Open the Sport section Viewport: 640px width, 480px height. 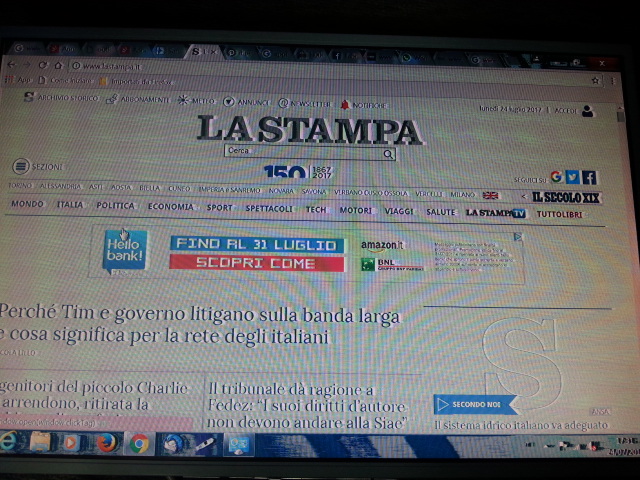coord(220,208)
